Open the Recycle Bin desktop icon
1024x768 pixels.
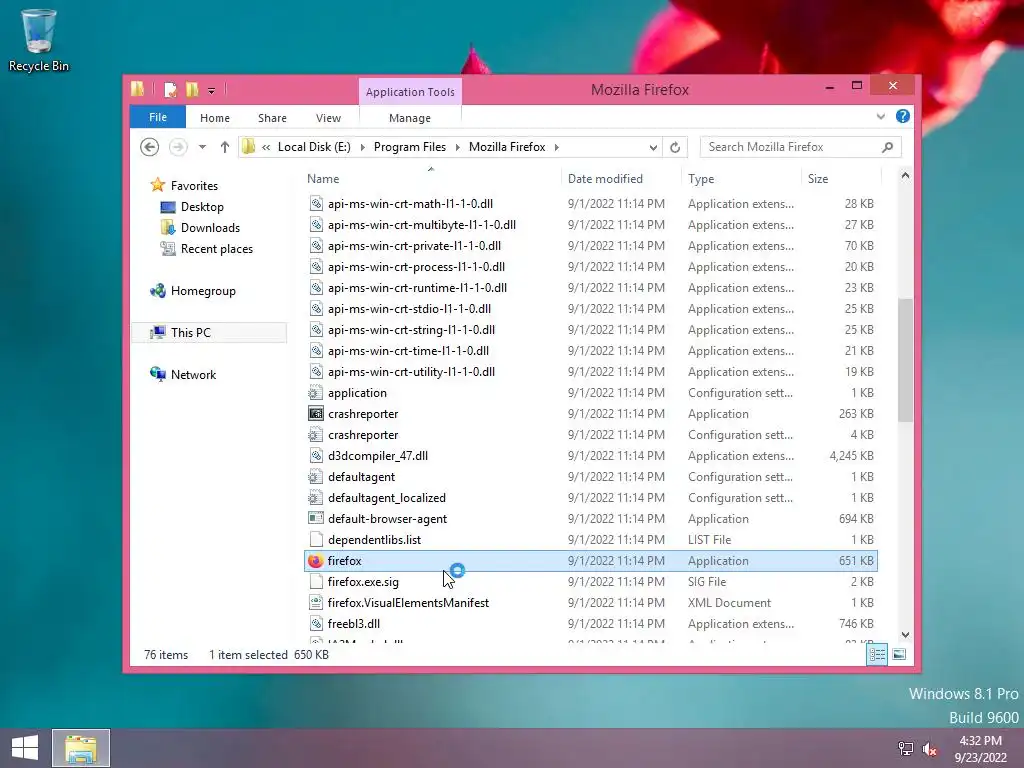pos(39,39)
